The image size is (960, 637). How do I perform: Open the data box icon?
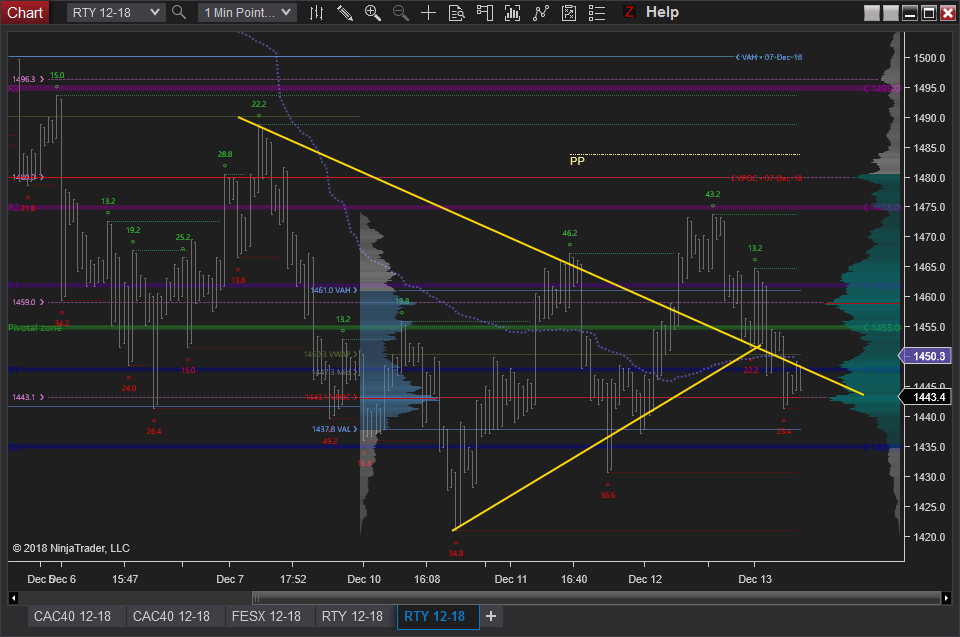[457, 12]
